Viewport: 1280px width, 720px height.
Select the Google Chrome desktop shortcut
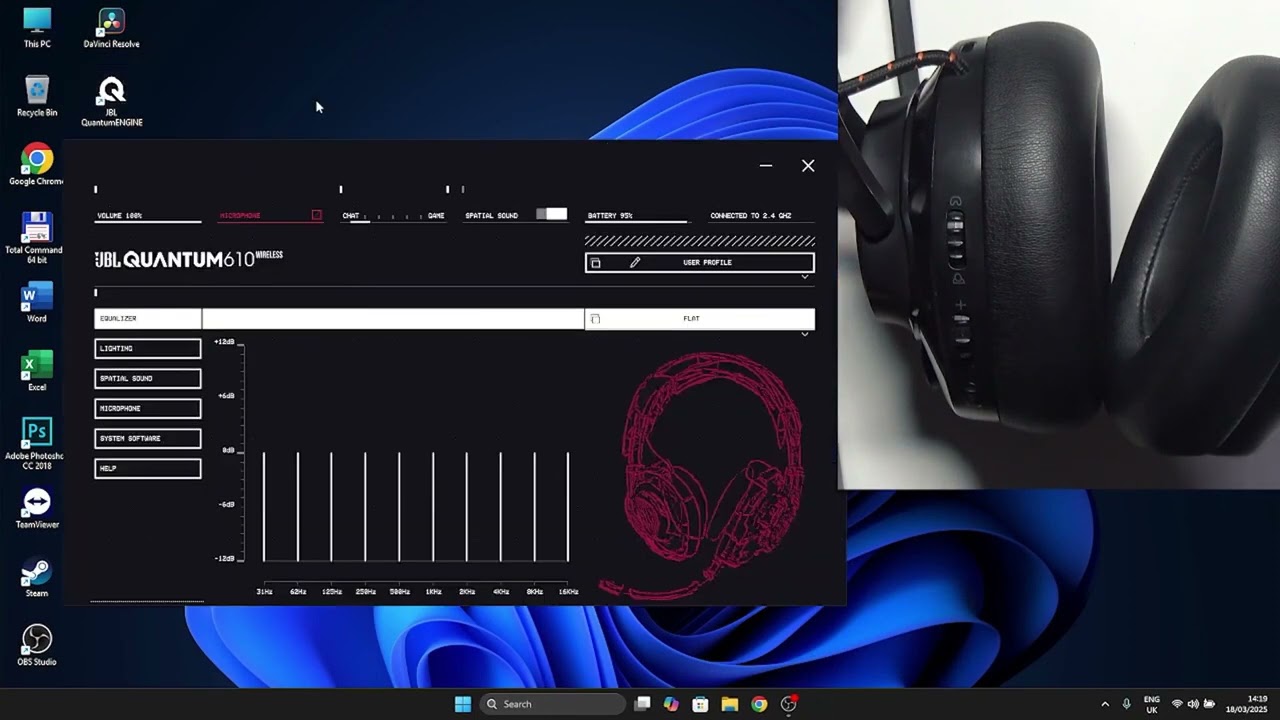(37, 165)
